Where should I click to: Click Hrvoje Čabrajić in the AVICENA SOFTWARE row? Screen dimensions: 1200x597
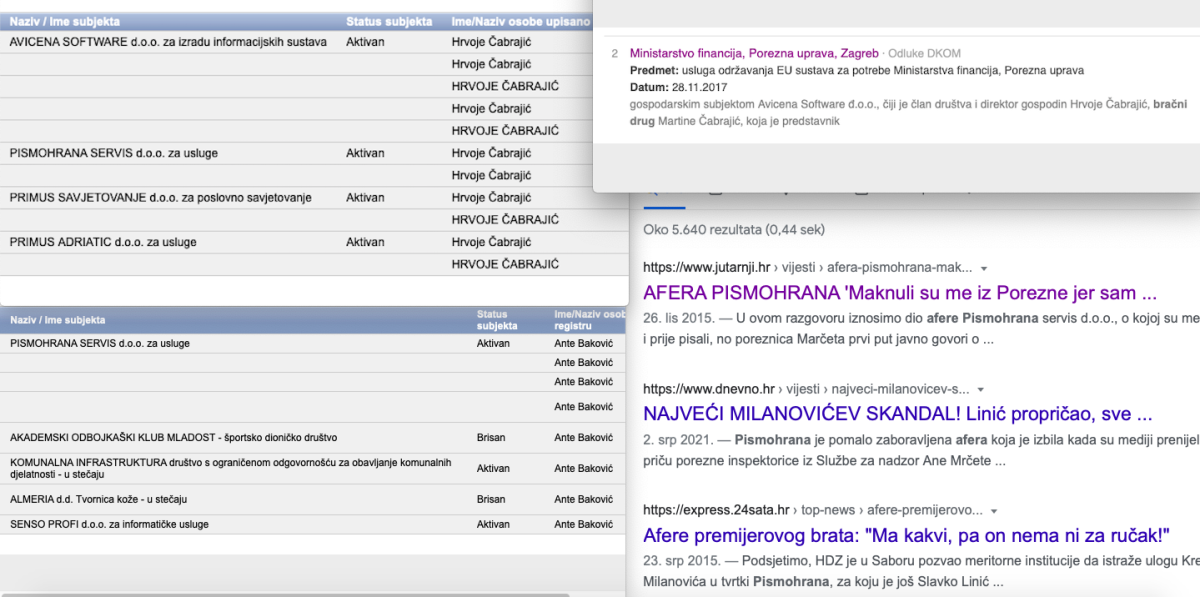tap(490, 42)
